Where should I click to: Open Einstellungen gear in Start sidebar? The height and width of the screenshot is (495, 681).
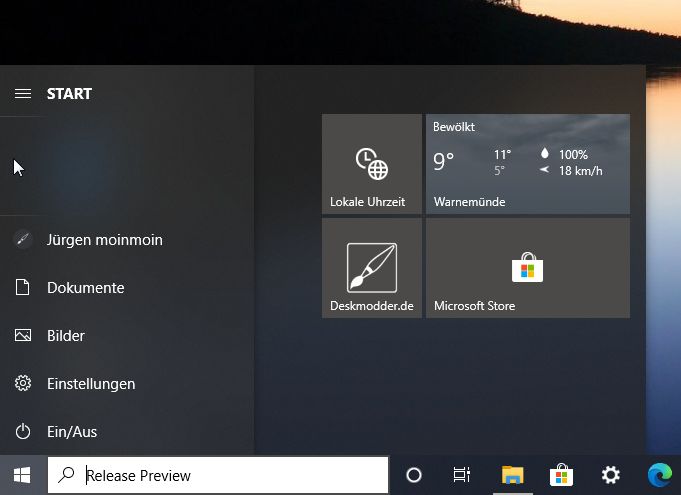coord(23,384)
